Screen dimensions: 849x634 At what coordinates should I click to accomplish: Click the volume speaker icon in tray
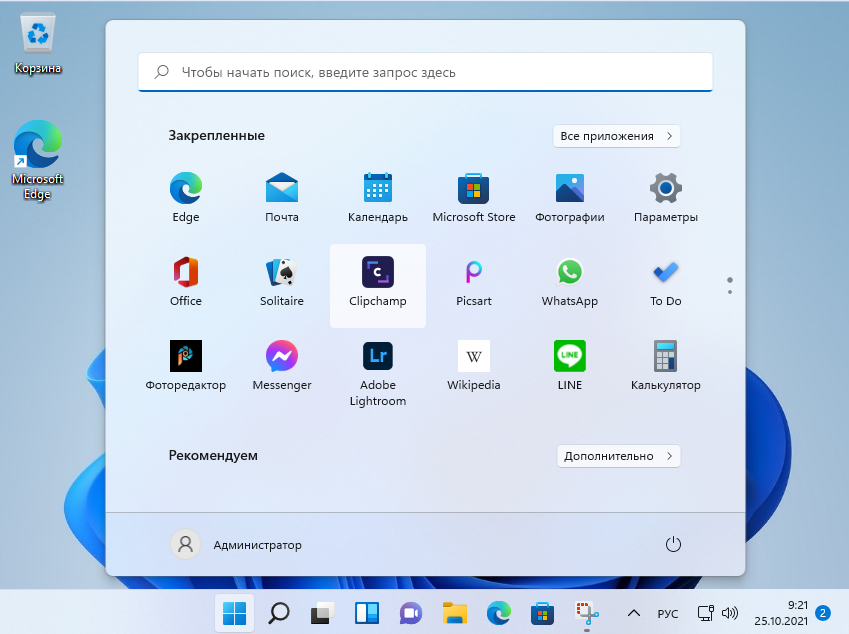click(x=730, y=613)
